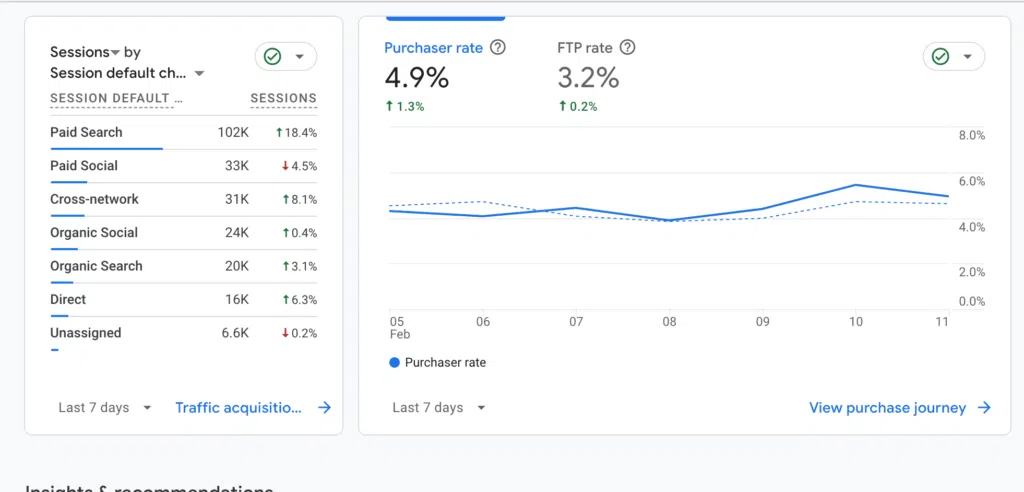Screen dimensions: 1024x492
Task: Click the 3.2% FTP rate value
Action: pyautogui.click(x=588, y=78)
